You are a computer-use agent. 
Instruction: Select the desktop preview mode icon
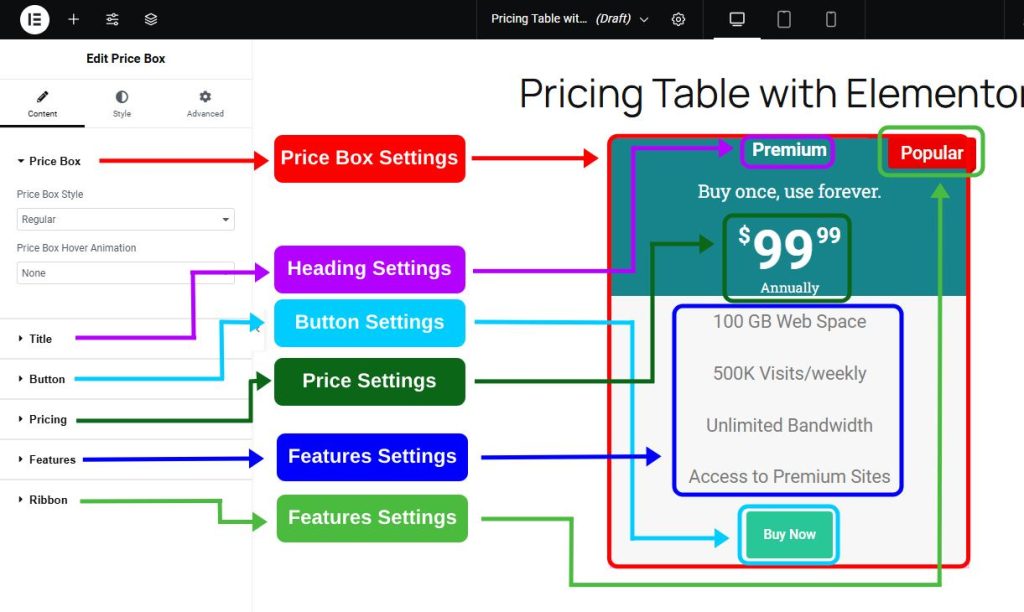[x=736, y=19]
